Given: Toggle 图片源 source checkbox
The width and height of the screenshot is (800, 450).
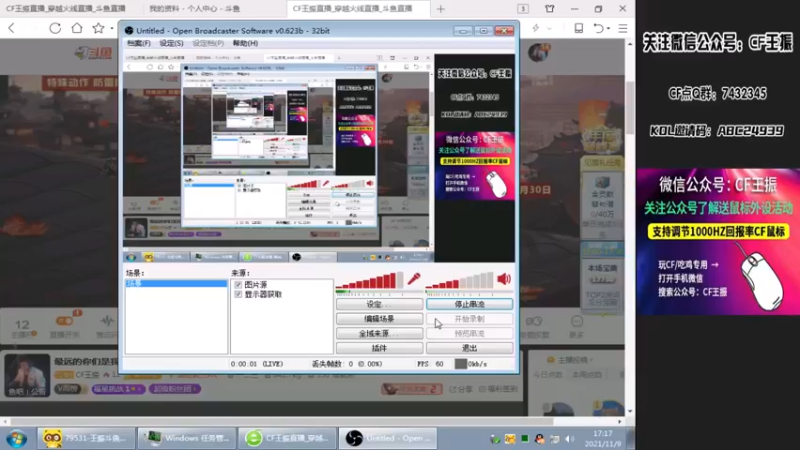Looking at the screenshot, I should tap(238, 285).
